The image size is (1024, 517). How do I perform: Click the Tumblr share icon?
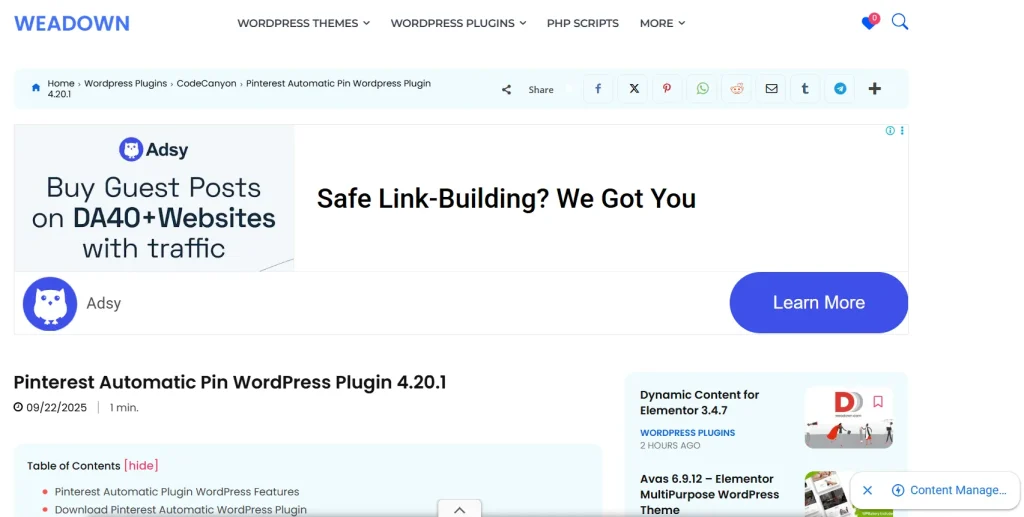[805, 89]
